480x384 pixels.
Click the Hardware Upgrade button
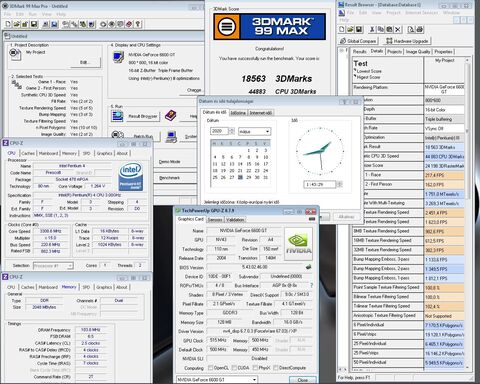point(407,41)
